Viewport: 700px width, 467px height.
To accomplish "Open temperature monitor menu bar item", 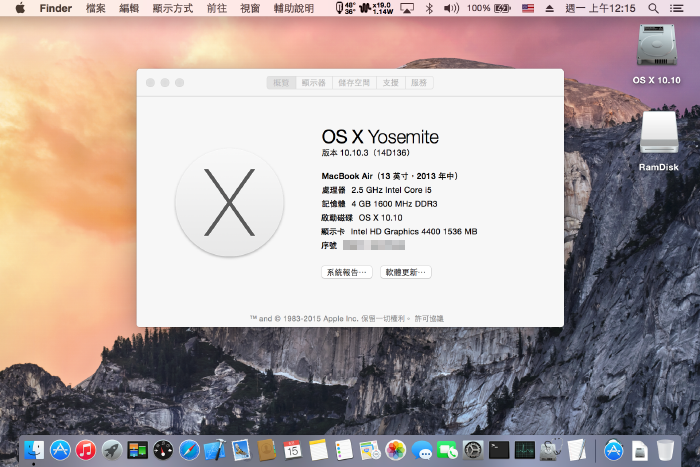I will [344, 8].
